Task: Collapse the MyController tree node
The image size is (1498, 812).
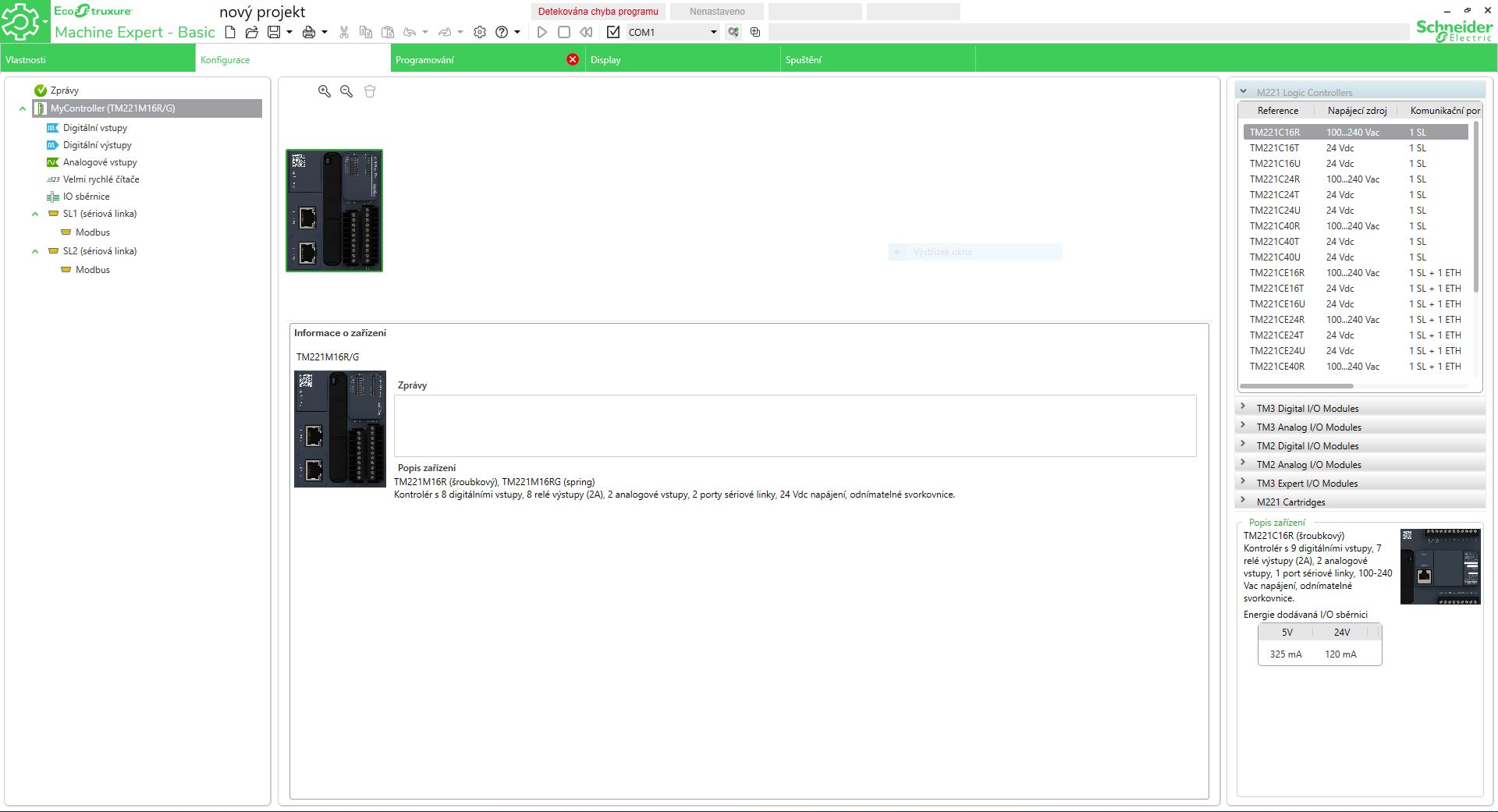Action: coord(23,108)
